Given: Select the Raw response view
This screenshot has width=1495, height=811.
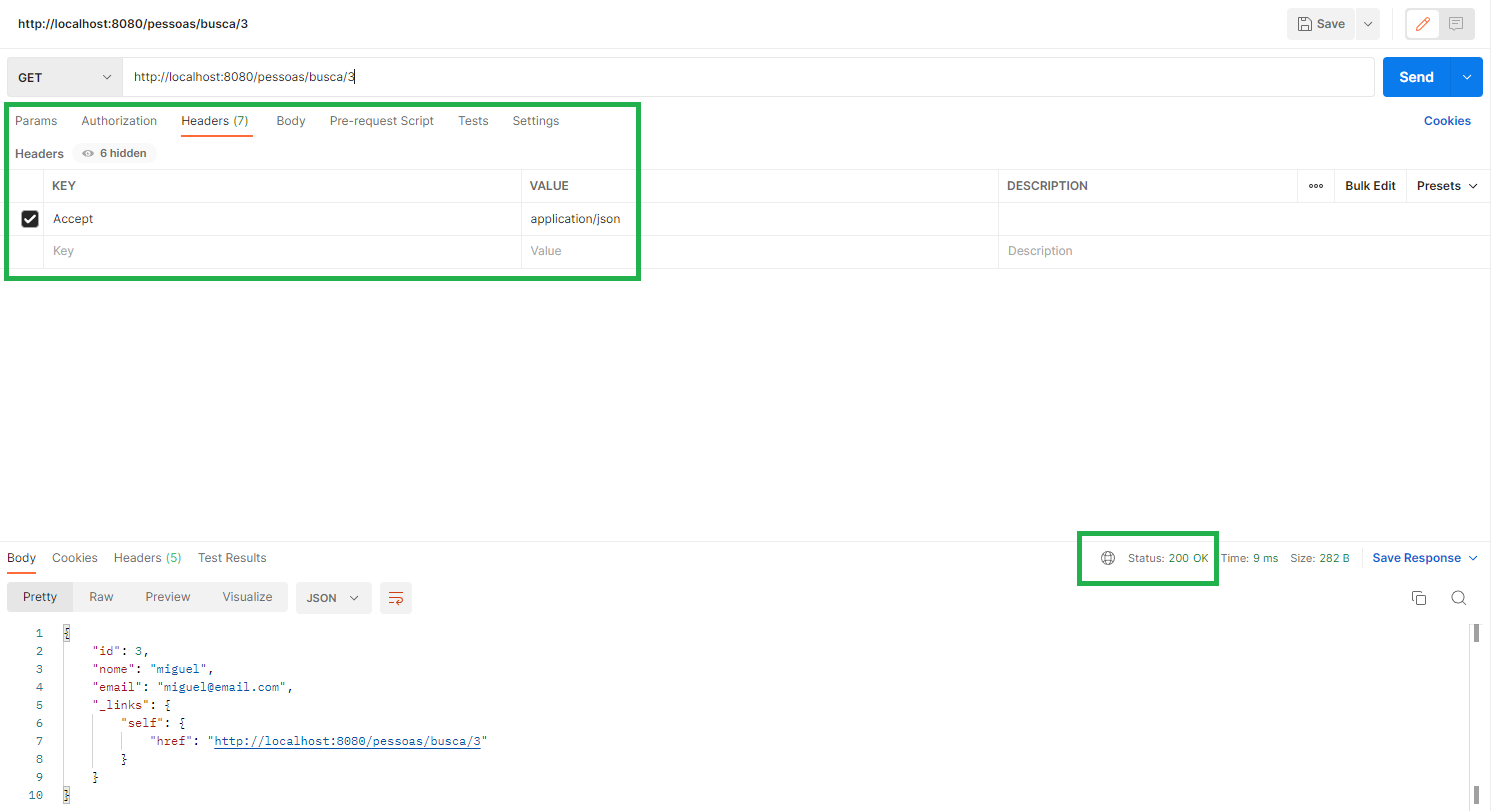Looking at the screenshot, I should pos(100,596).
